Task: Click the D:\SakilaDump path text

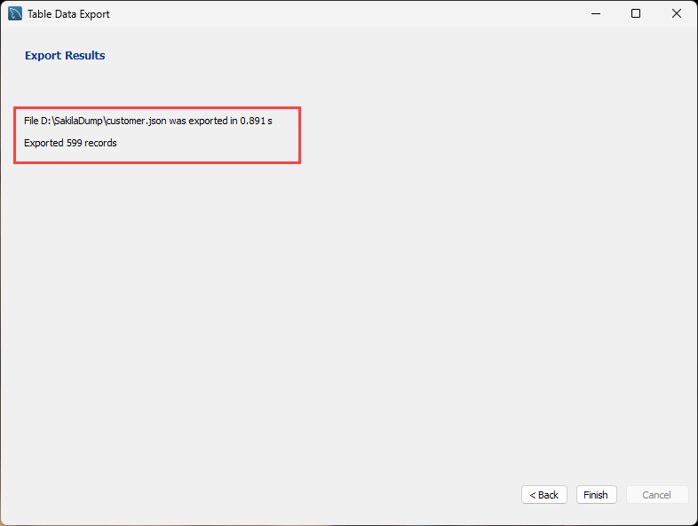Action: 73,121
